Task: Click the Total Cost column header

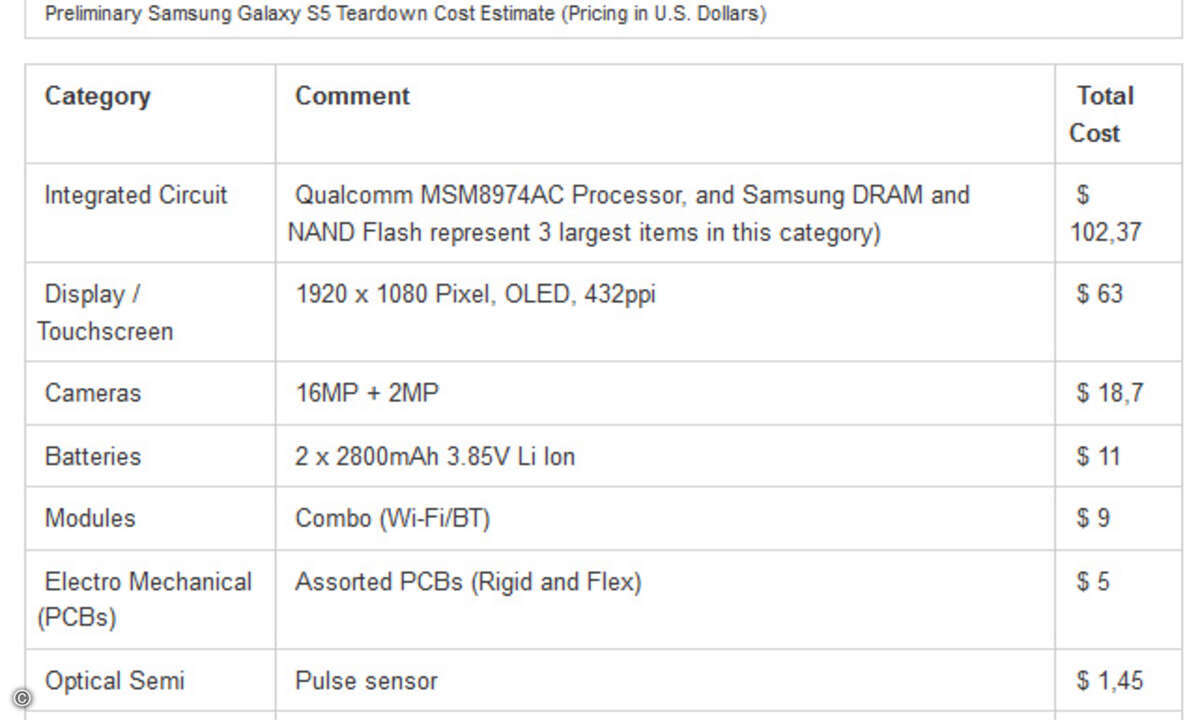Action: [1102, 114]
